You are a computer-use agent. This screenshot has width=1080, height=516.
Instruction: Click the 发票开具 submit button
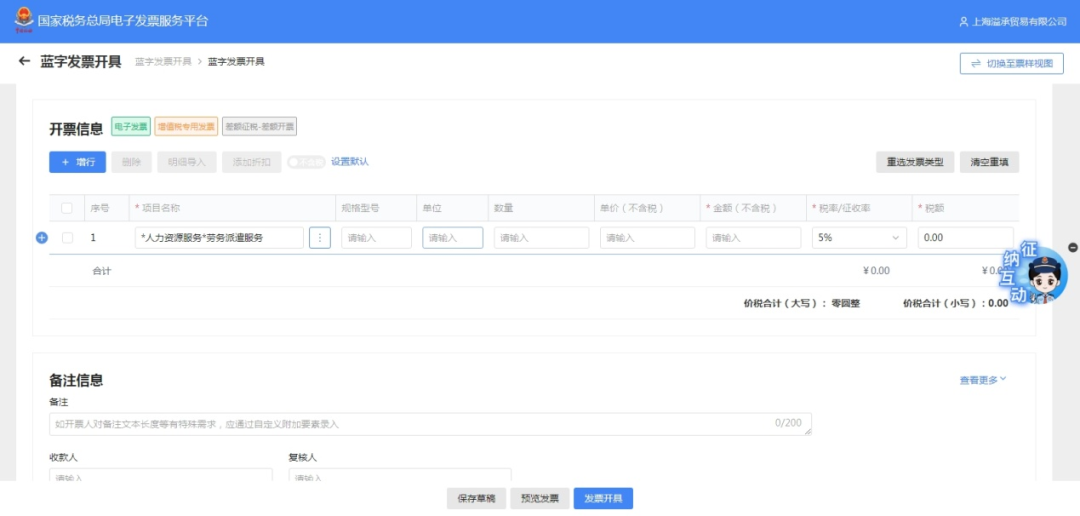(603, 498)
